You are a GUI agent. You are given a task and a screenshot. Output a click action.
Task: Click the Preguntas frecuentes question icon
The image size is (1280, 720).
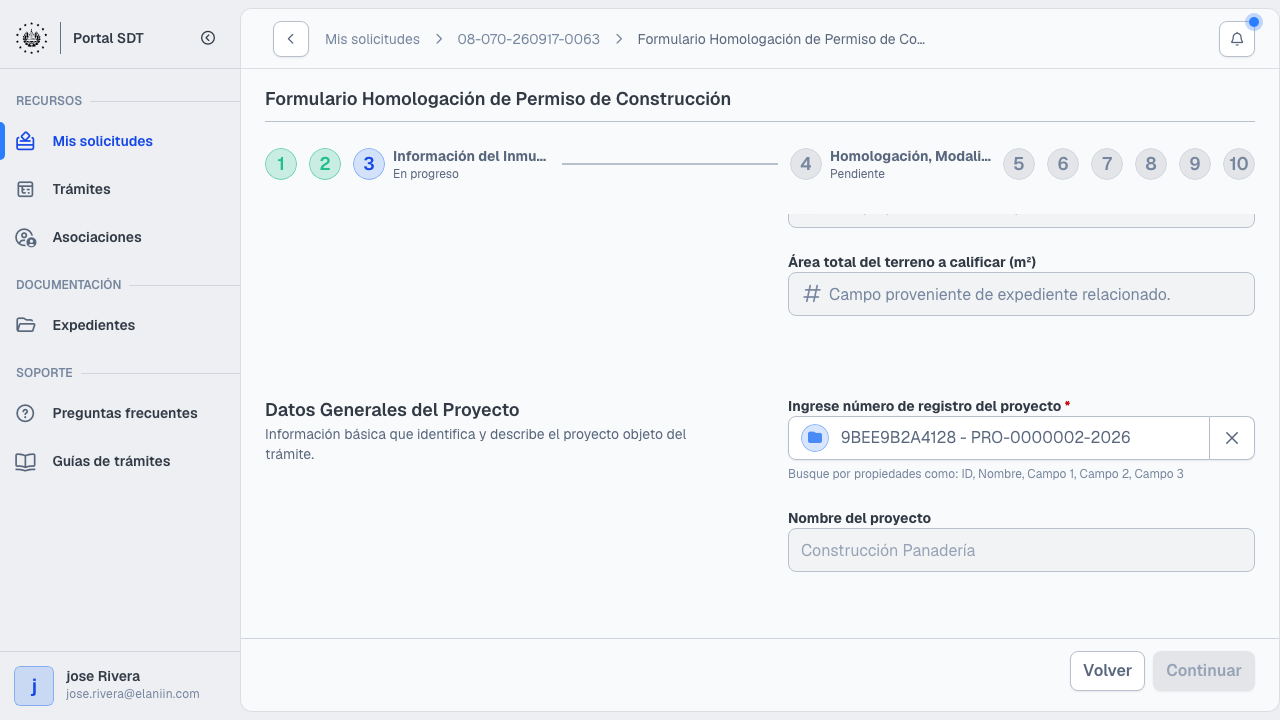coord(26,413)
